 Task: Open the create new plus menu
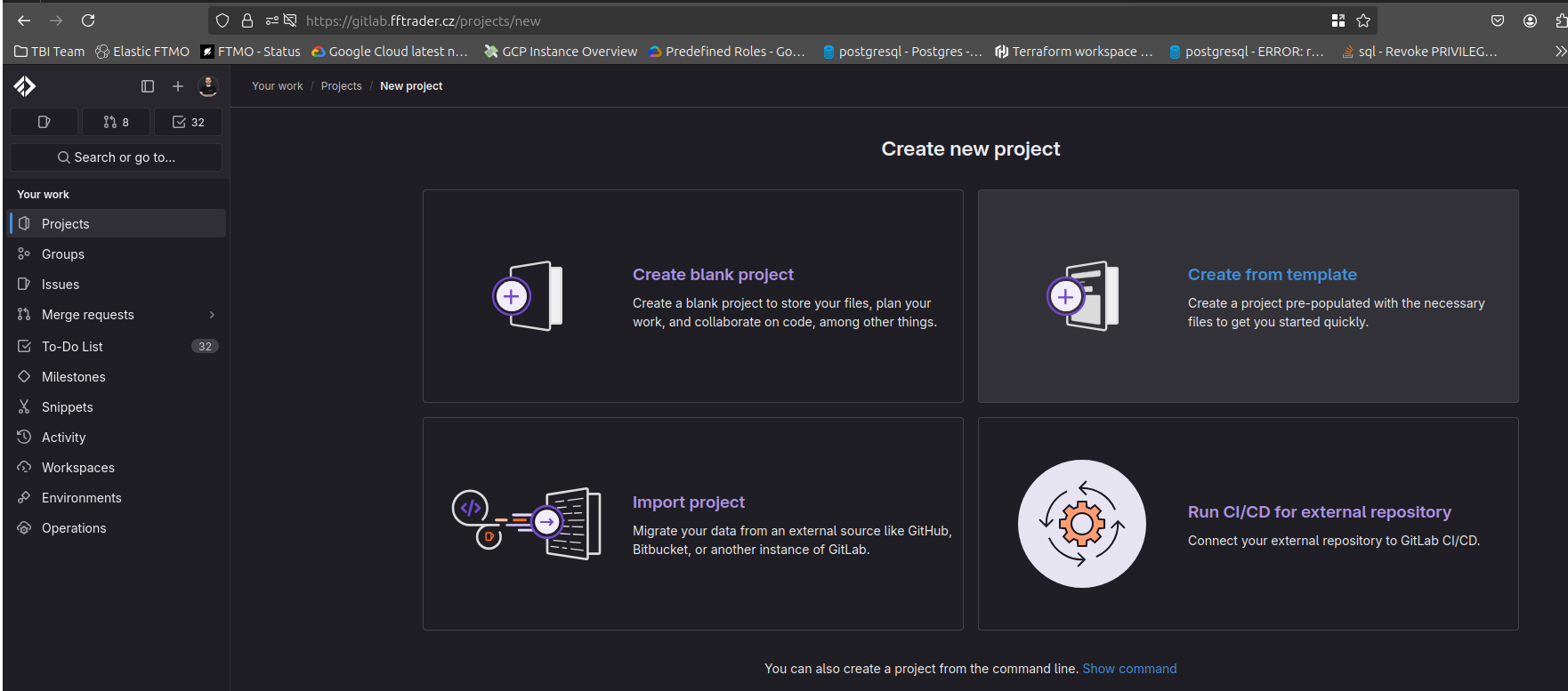pyautogui.click(x=178, y=86)
